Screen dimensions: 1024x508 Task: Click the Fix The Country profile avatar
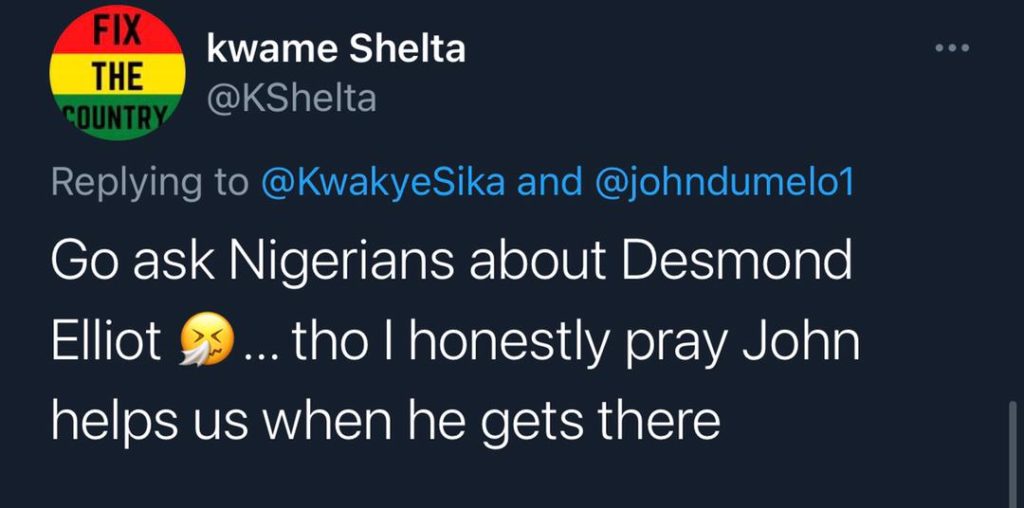(x=118, y=73)
